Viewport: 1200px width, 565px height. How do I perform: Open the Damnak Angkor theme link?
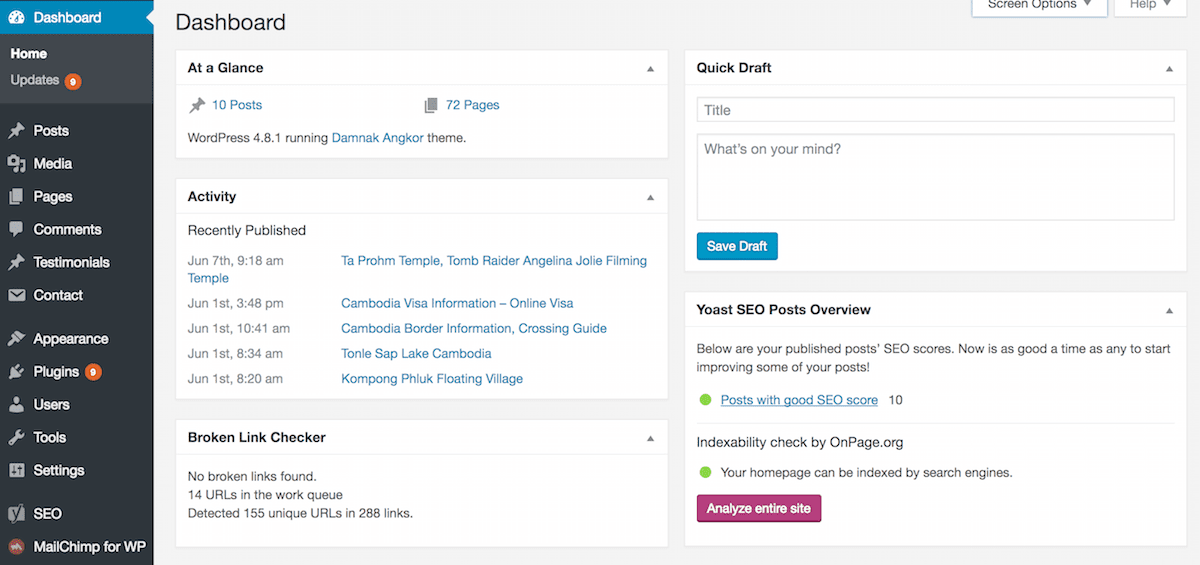[378, 138]
